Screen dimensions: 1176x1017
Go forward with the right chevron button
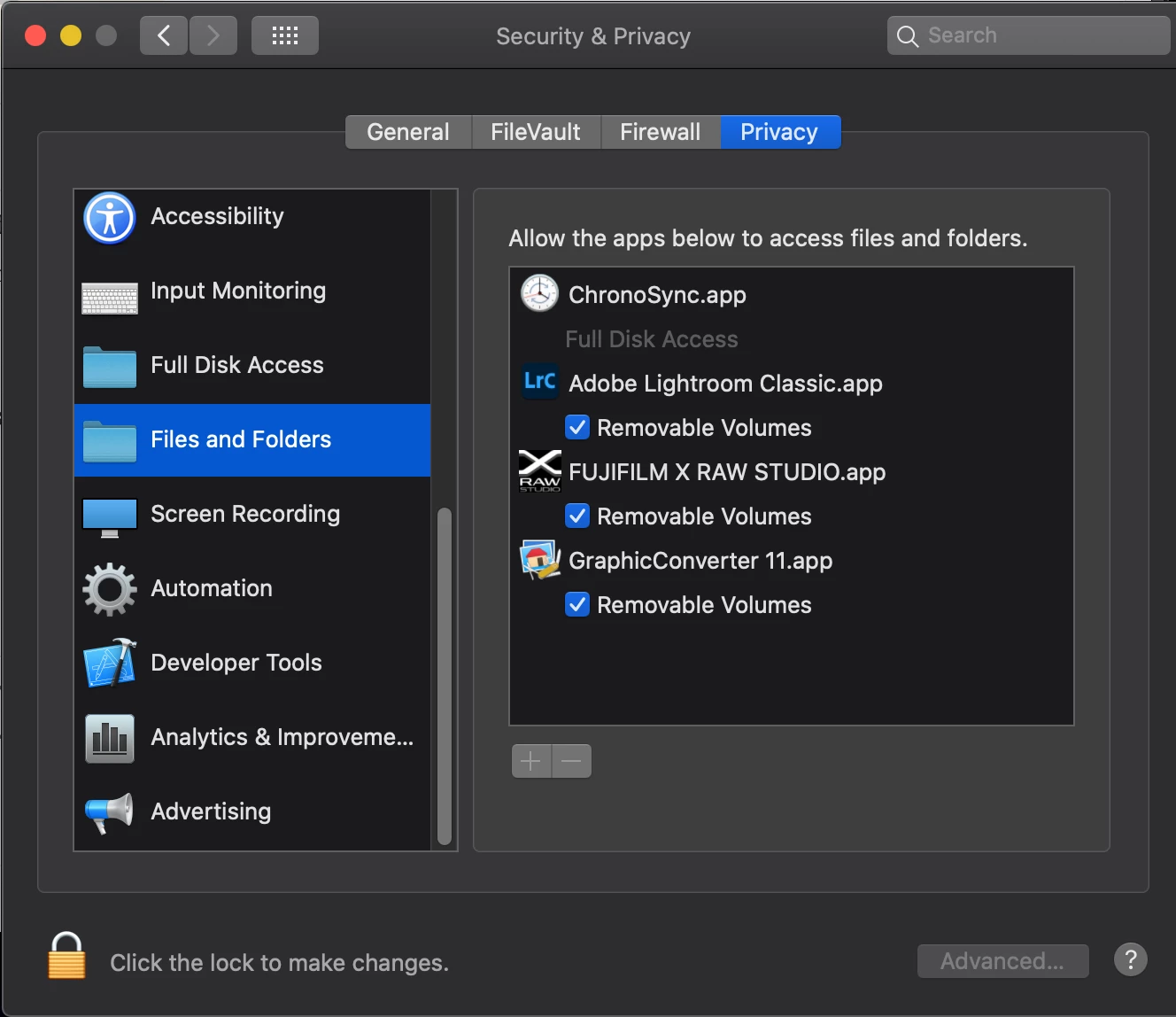coord(213,35)
